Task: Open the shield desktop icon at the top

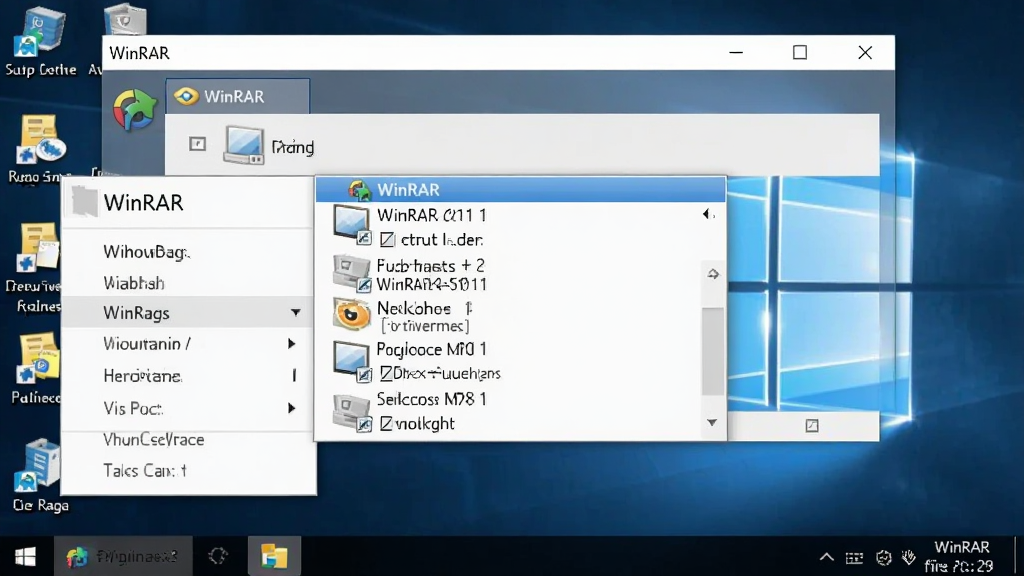Action: coord(125,20)
